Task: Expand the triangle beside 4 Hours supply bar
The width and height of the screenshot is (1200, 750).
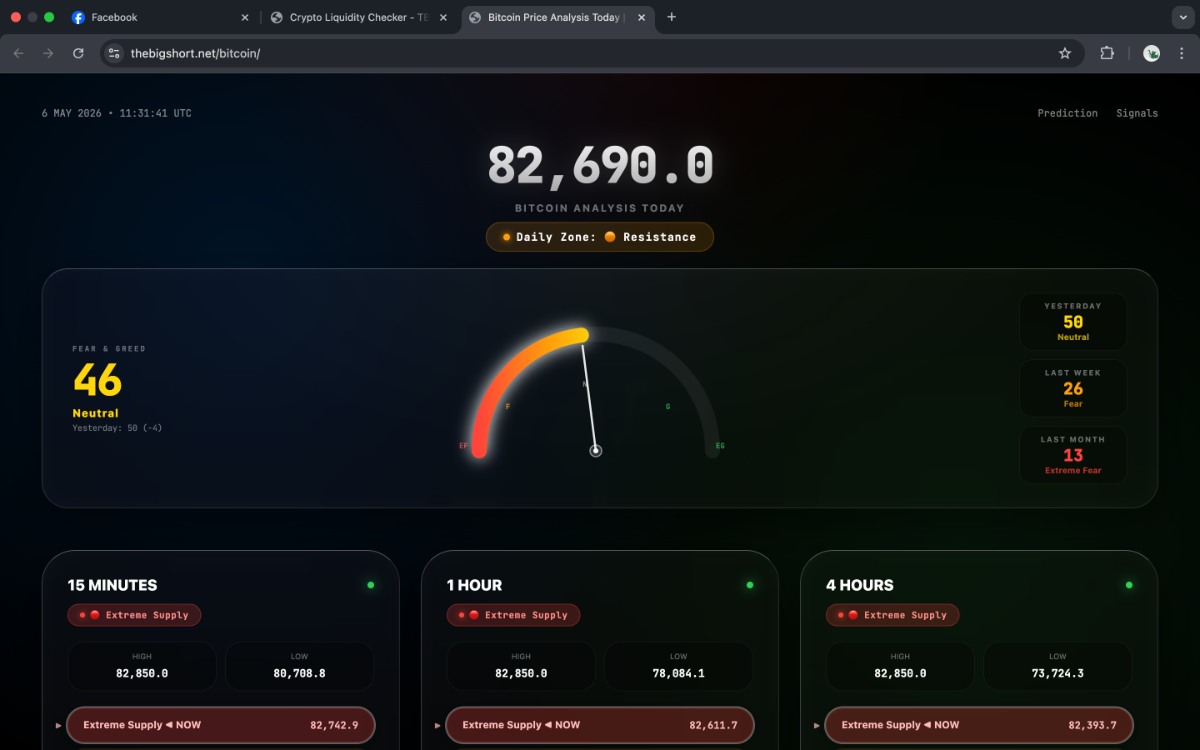Action: (x=817, y=726)
